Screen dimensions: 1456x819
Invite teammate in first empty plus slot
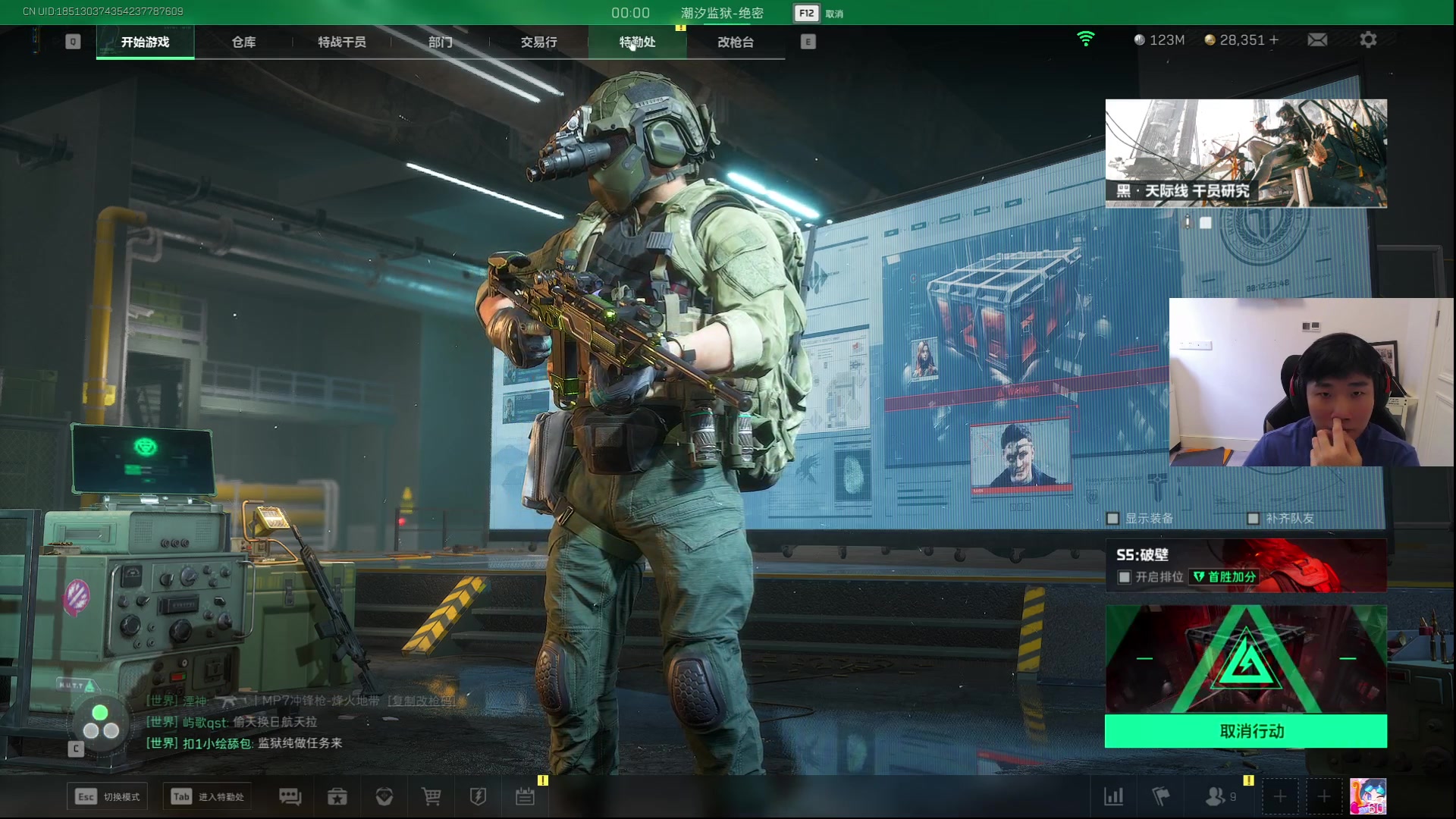pos(1280,796)
